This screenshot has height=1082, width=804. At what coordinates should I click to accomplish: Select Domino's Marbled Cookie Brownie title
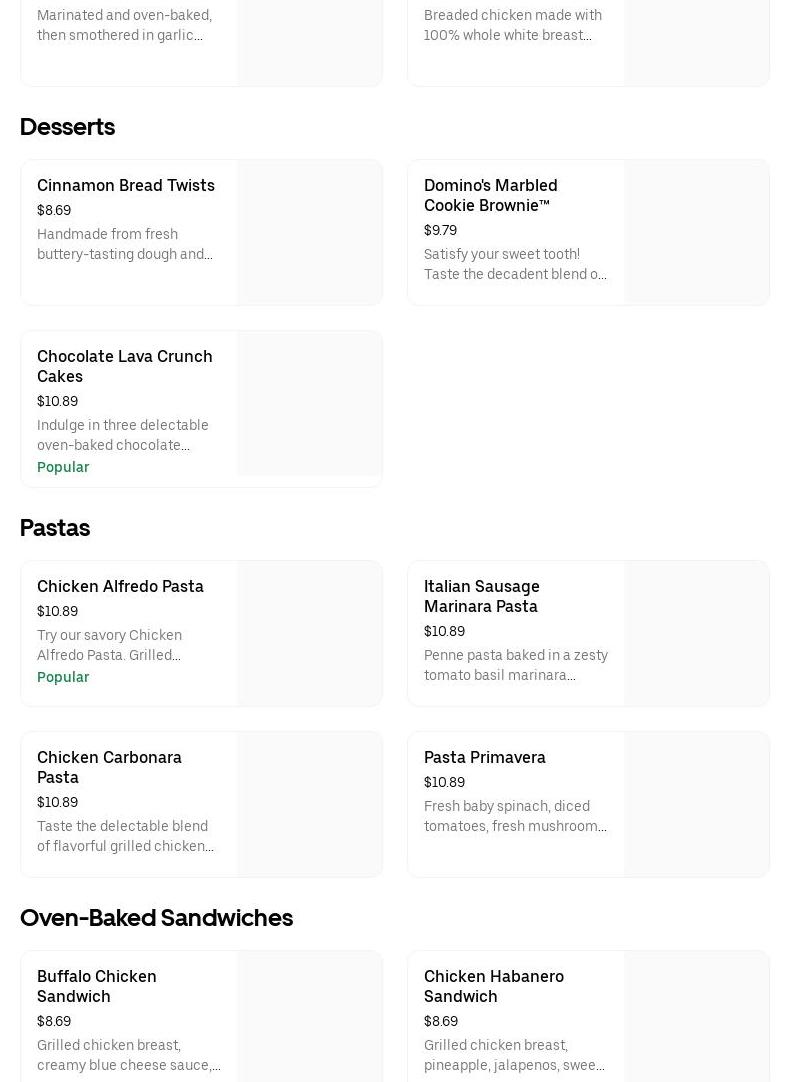point(490,195)
